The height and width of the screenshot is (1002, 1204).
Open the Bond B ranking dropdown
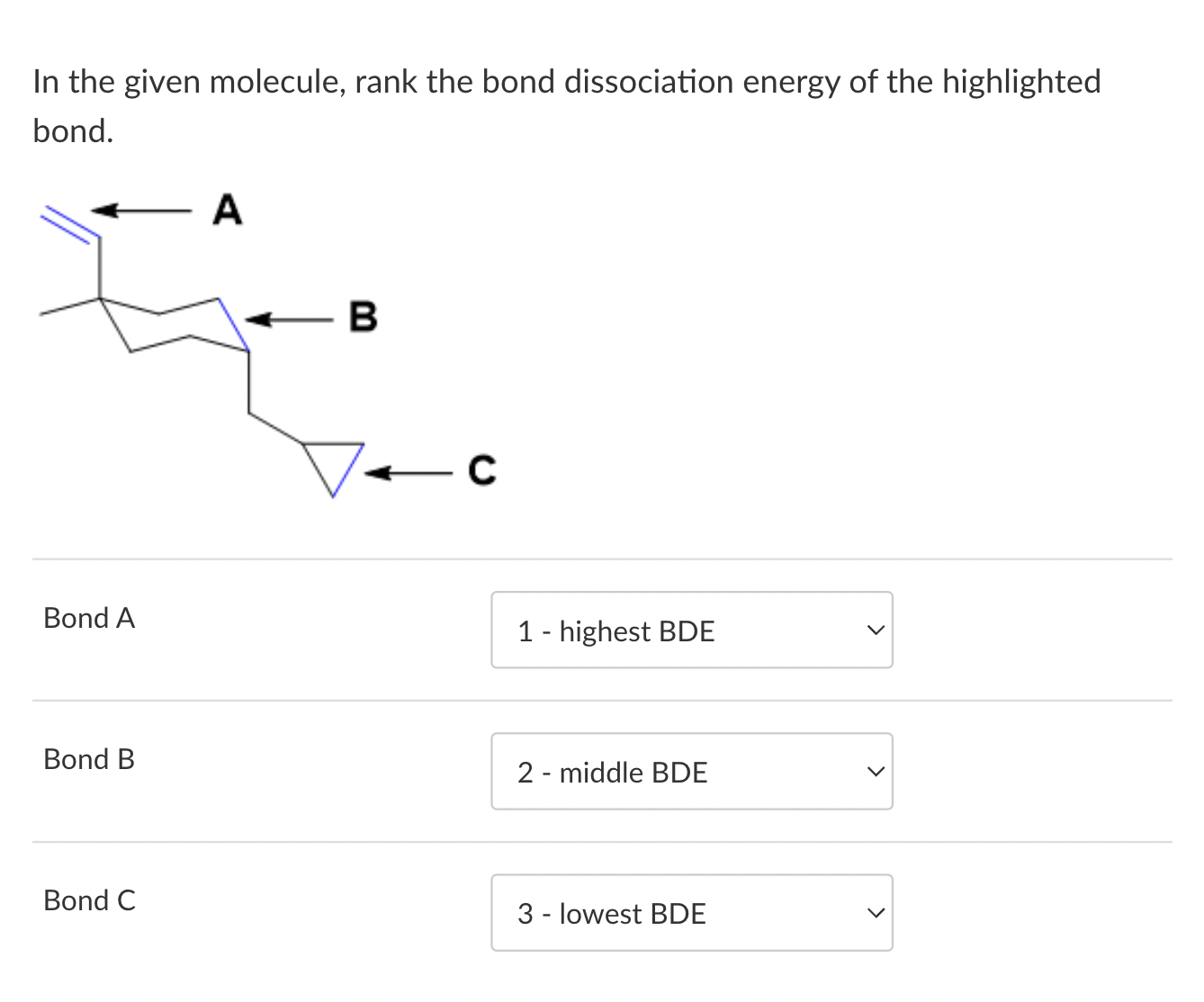691,771
